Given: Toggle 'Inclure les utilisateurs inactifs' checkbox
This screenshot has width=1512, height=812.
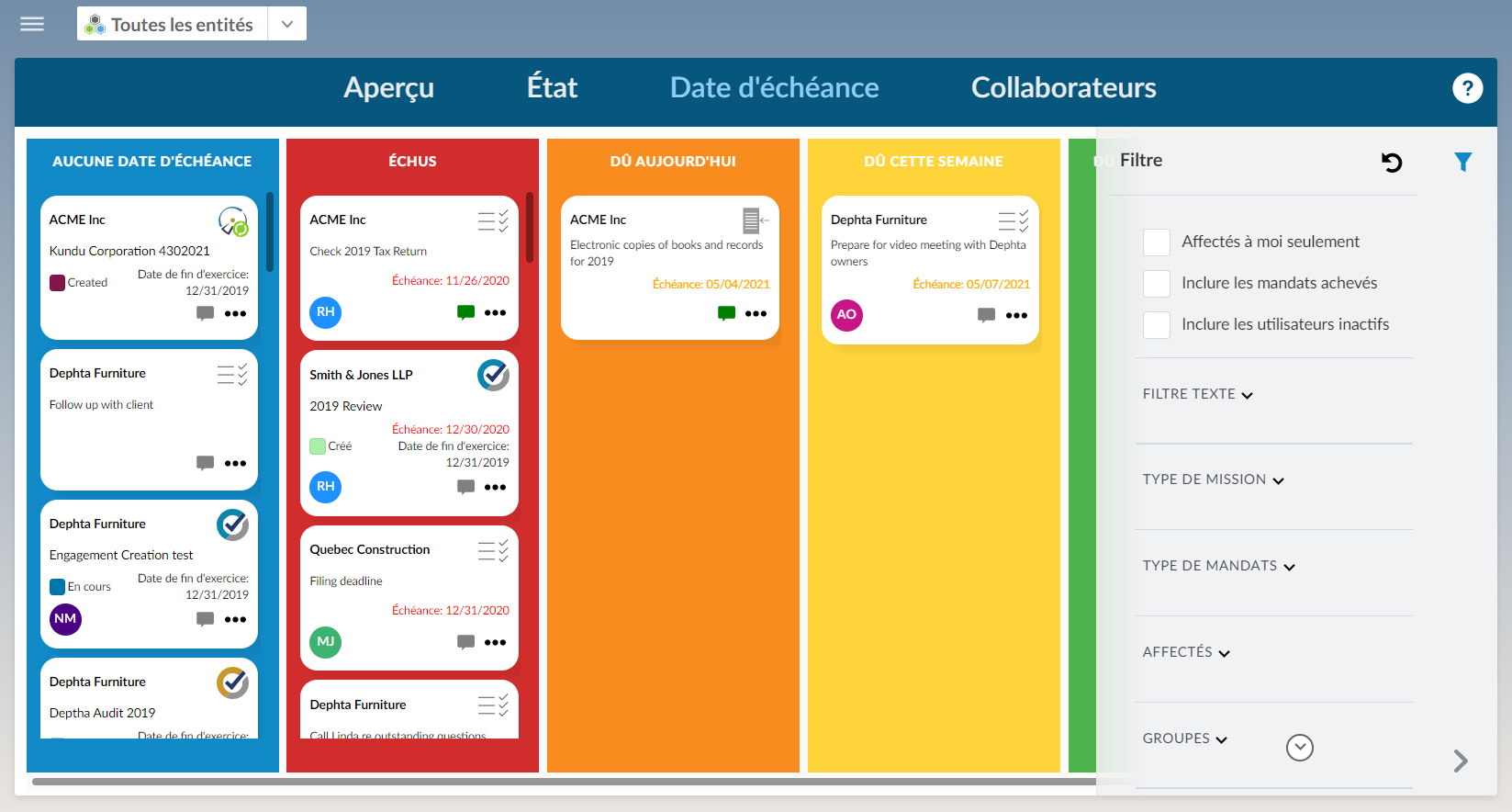Looking at the screenshot, I should [1156, 325].
